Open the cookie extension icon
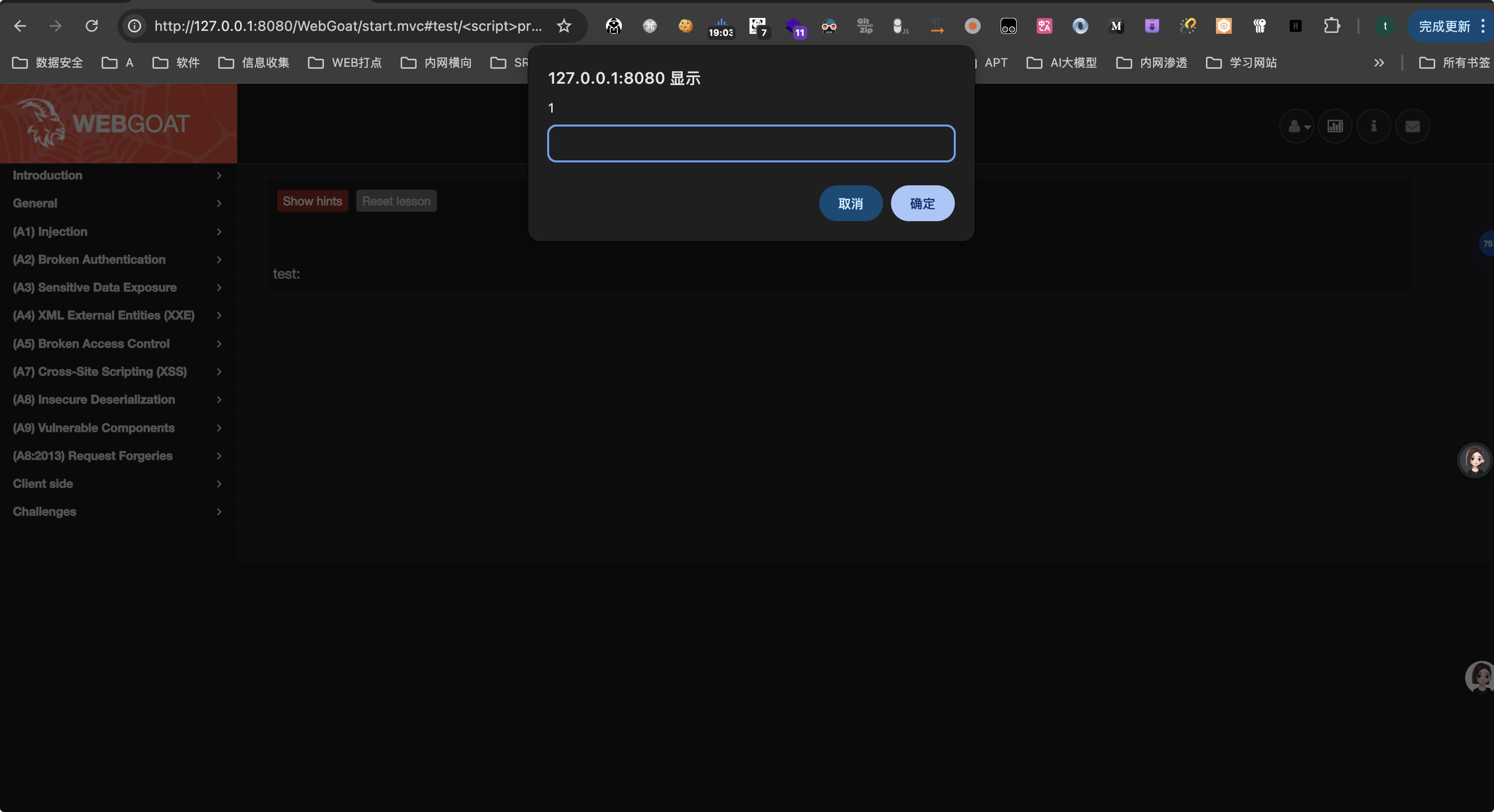The image size is (1494, 812). 686,26
